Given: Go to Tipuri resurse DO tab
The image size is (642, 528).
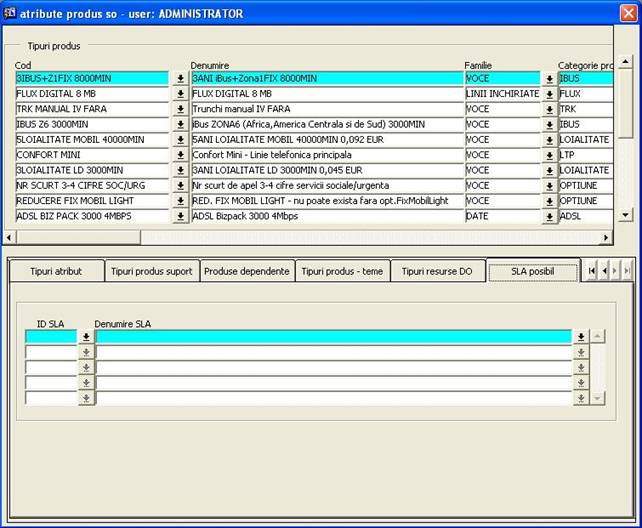Looking at the screenshot, I should point(437,271).
